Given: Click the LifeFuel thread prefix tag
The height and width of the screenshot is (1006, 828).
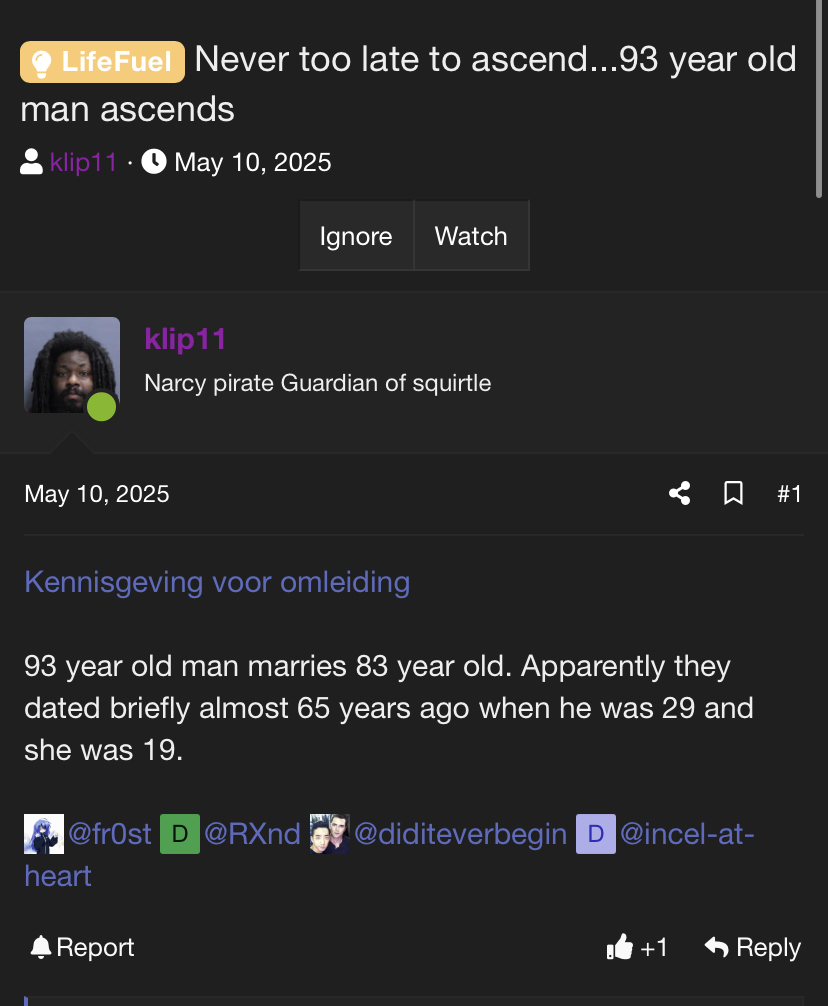Looking at the screenshot, I should (102, 62).
